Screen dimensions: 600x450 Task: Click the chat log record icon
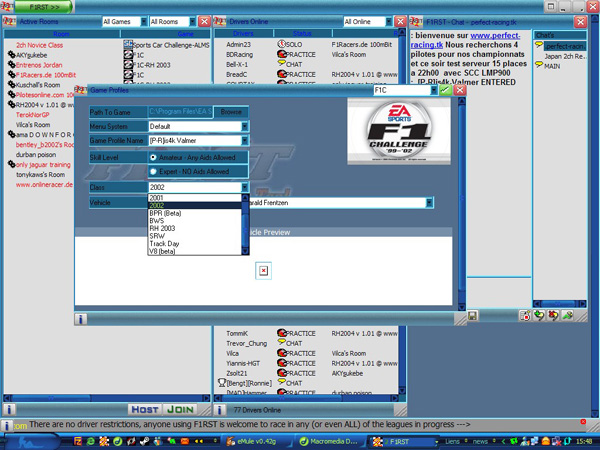coord(525,316)
